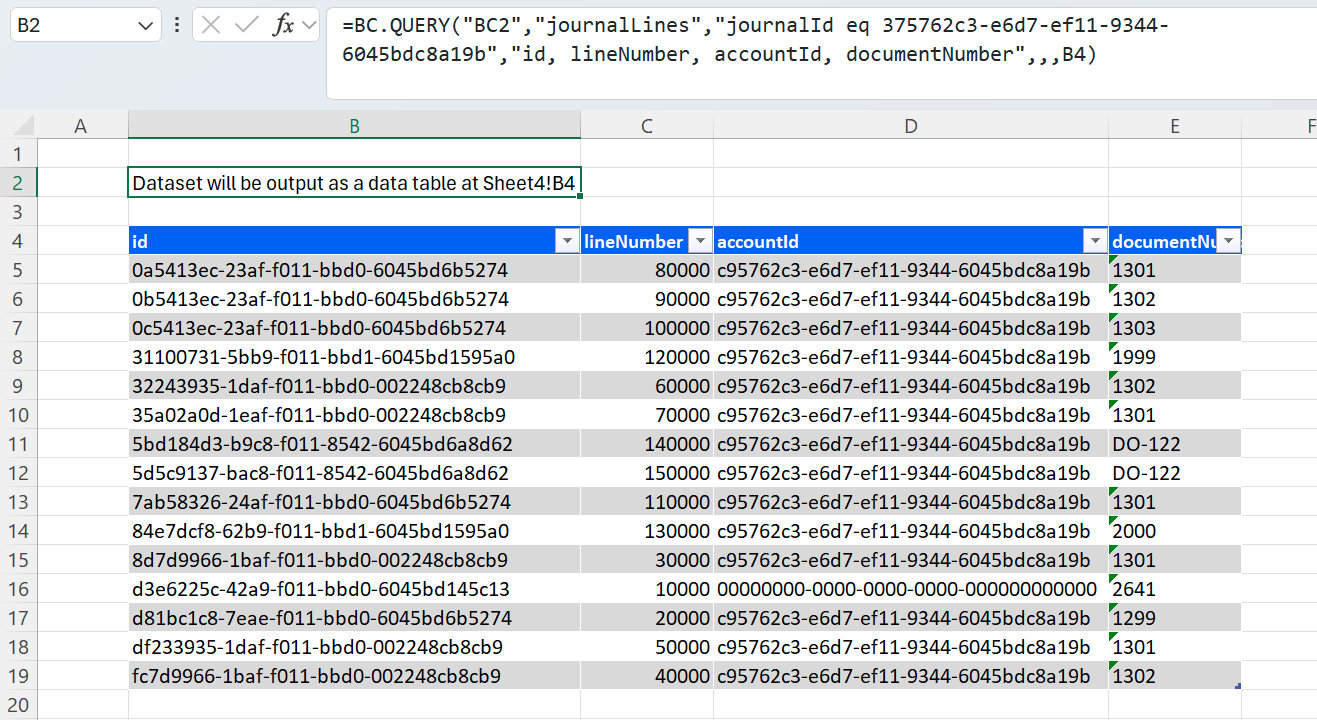Open the accountId column filter dropdown
Screen dimensions: 1317x720
point(1095,241)
